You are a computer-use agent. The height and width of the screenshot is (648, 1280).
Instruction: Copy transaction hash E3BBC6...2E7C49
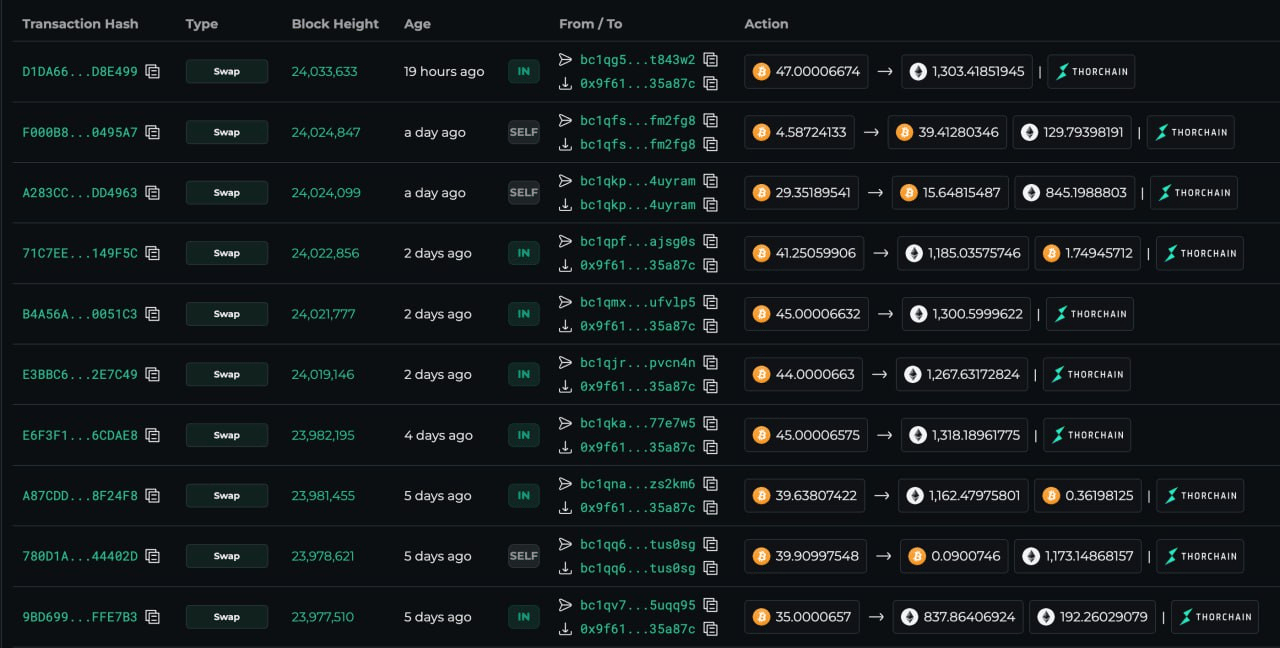tap(152, 374)
